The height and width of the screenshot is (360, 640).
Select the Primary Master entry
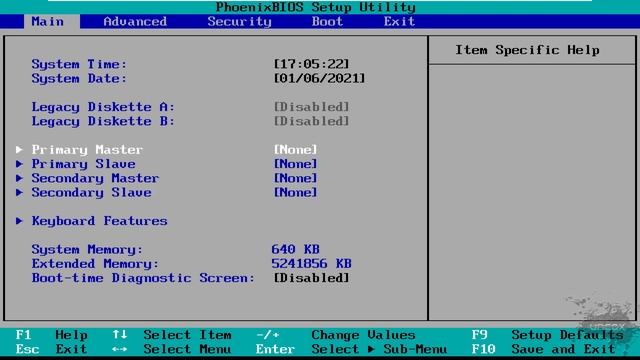87,150
